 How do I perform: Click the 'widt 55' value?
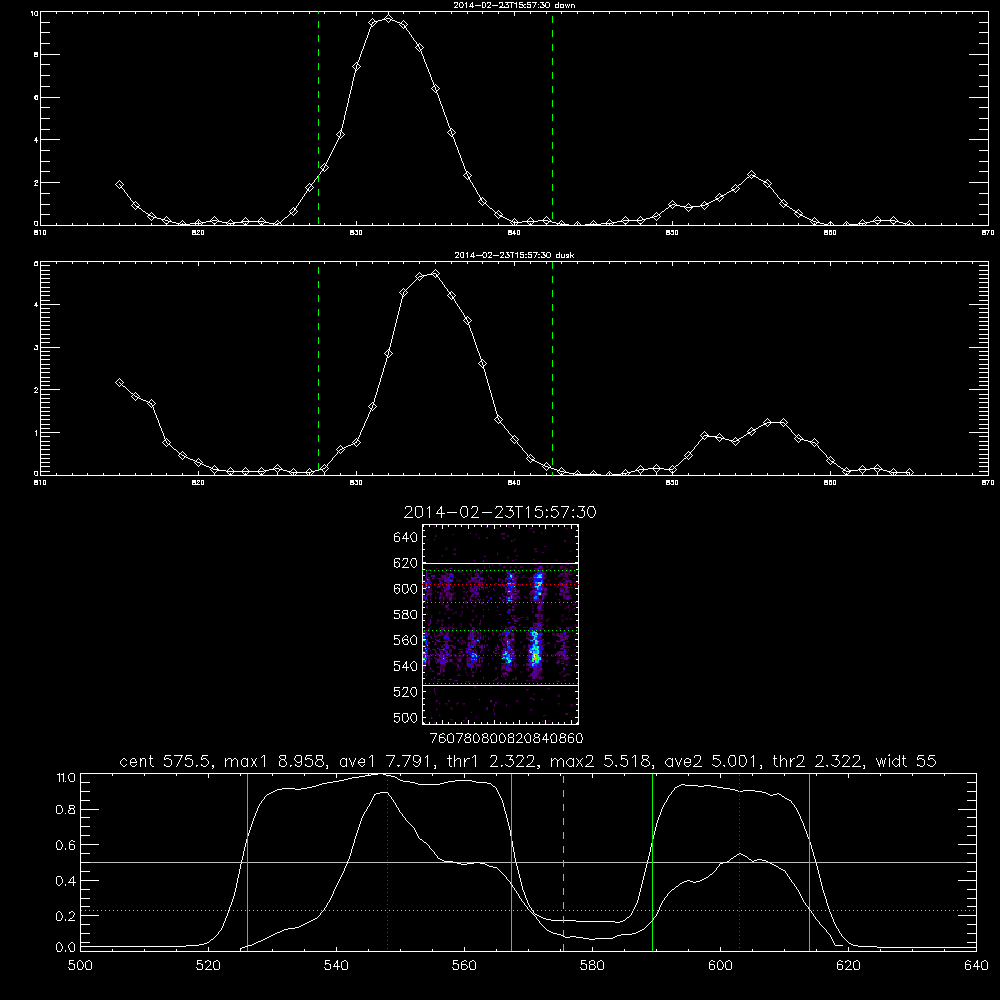906,761
